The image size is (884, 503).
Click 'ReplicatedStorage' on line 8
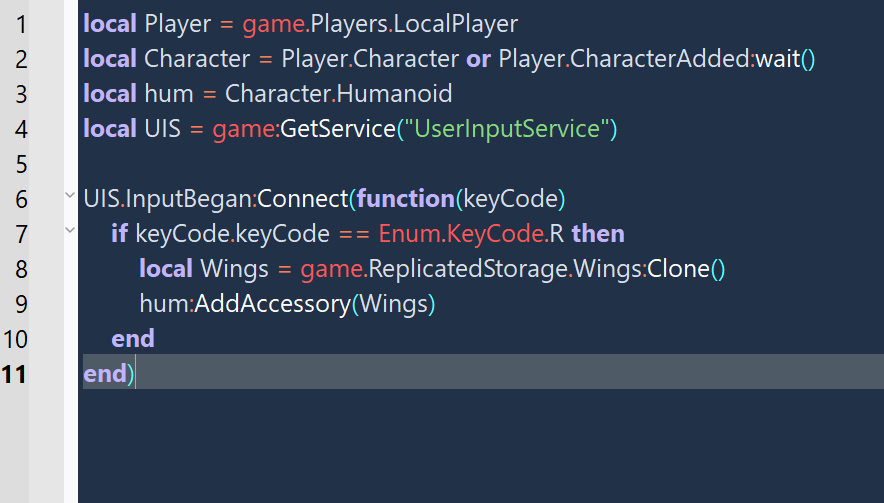[467, 269]
